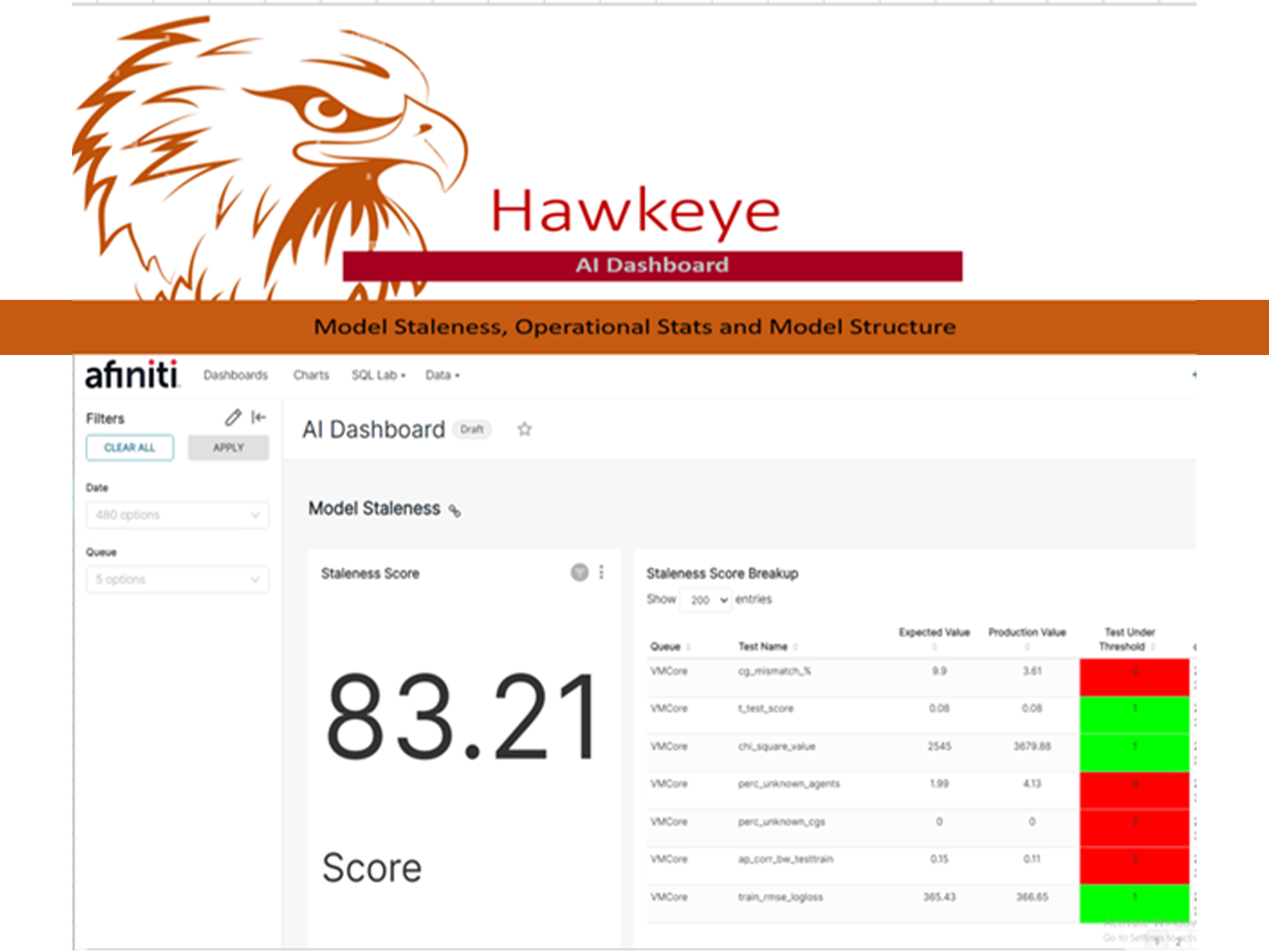Open the Date filter dropdown

(176, 515)
